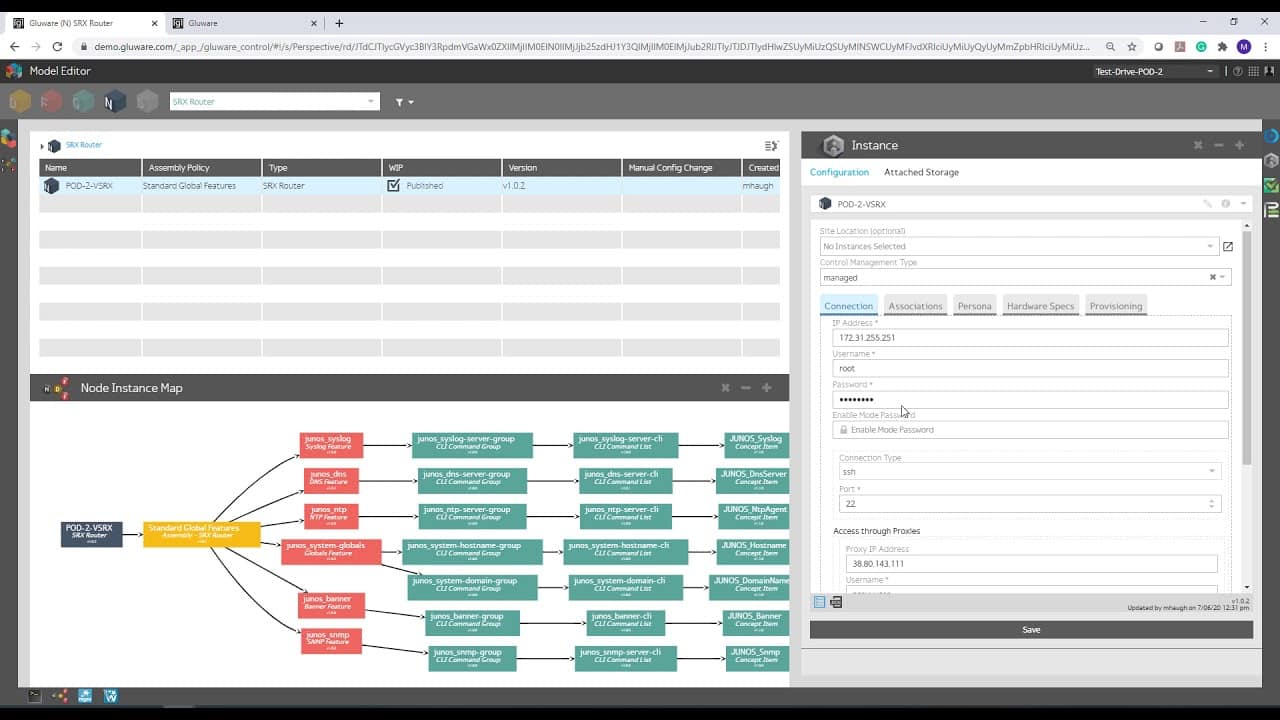Click the info icon for POD-2-VSRX
Image resolution: width=1280 pixels, height=720 pixels.
point(1226,204)
